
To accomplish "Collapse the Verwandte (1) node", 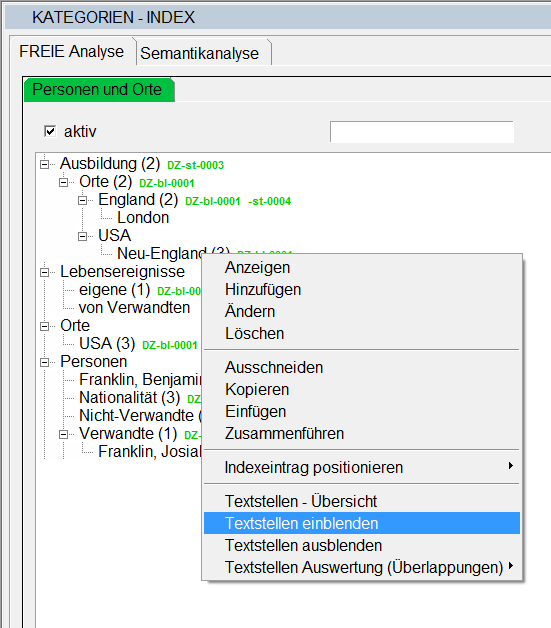I will click(63, 435).
